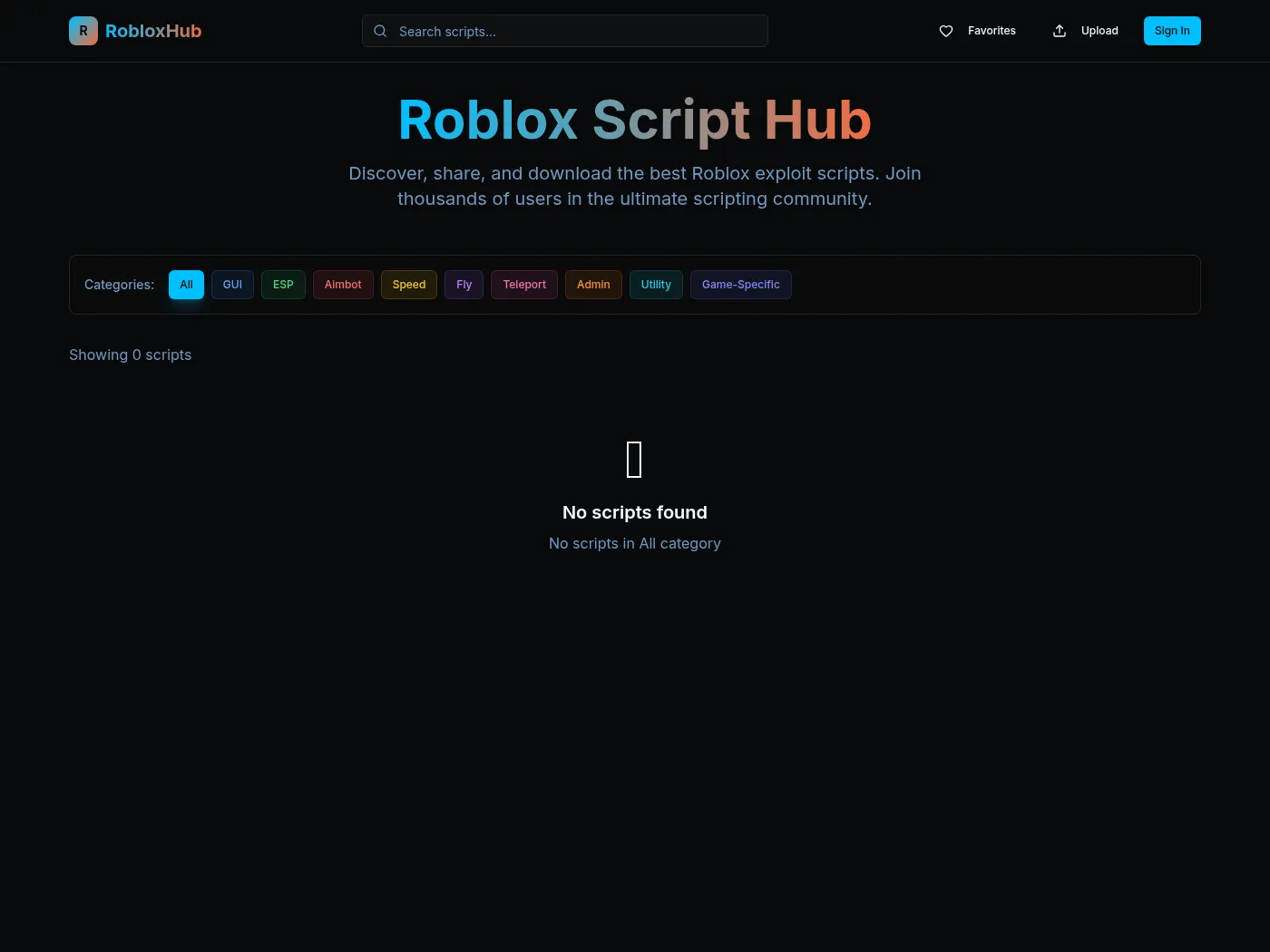Click the Roblox Script Hub heading
1270x952 pixels.
635,120
